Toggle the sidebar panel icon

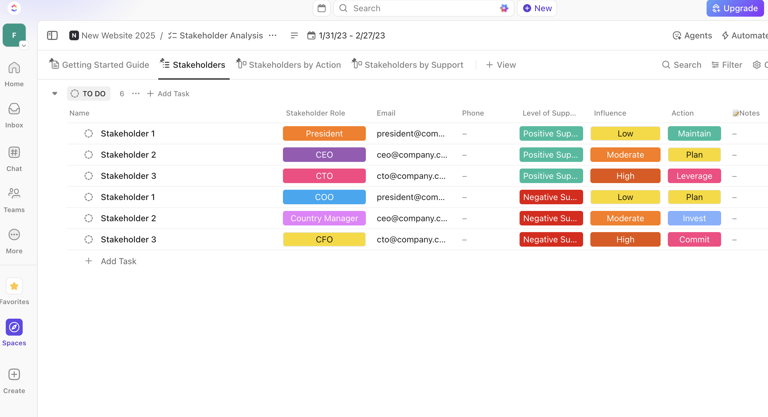point(52,36)
